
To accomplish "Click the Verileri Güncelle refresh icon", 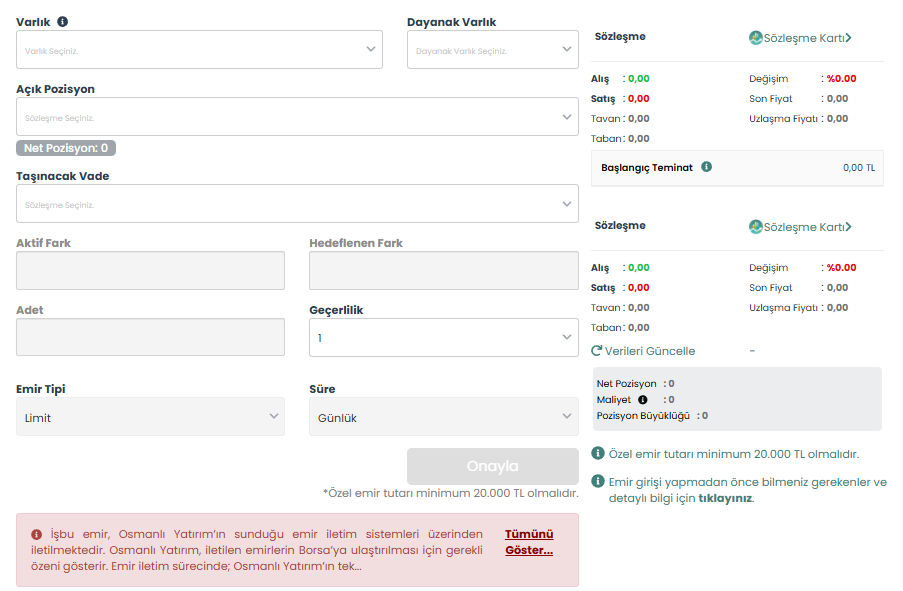I will pyautogui.click(x=597, y=351).
